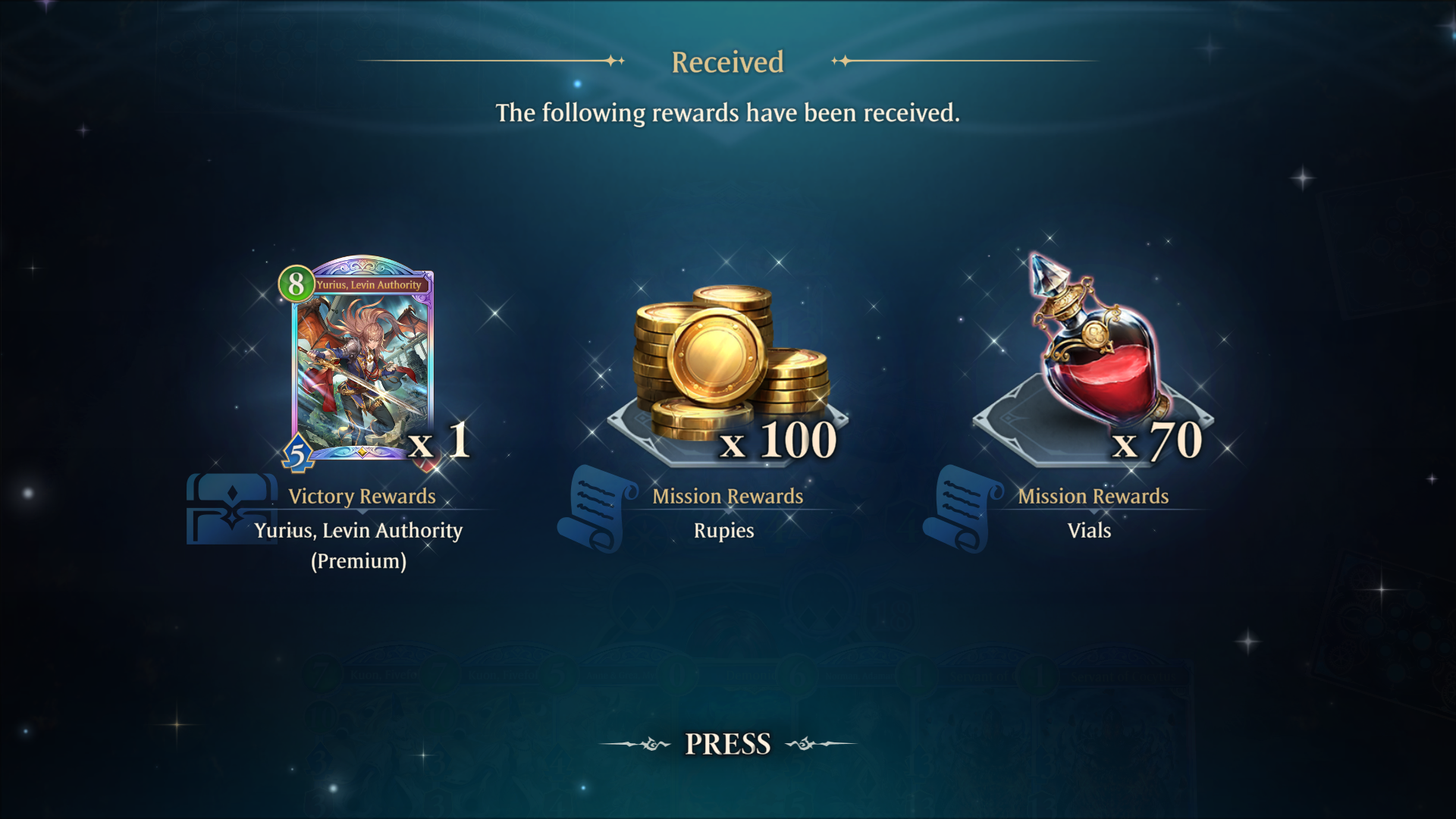1456x819 pixels.
Task: Click the PRESS prompt to continue
Action: click(x=728, y=744)
